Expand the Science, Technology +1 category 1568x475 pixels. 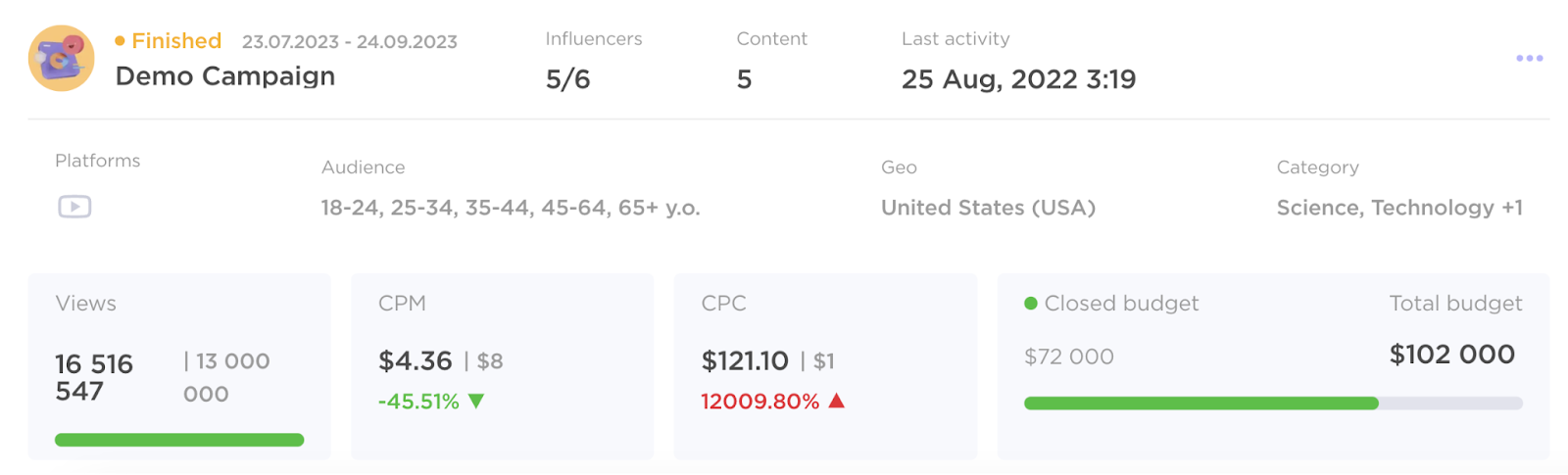point(1399,208)
